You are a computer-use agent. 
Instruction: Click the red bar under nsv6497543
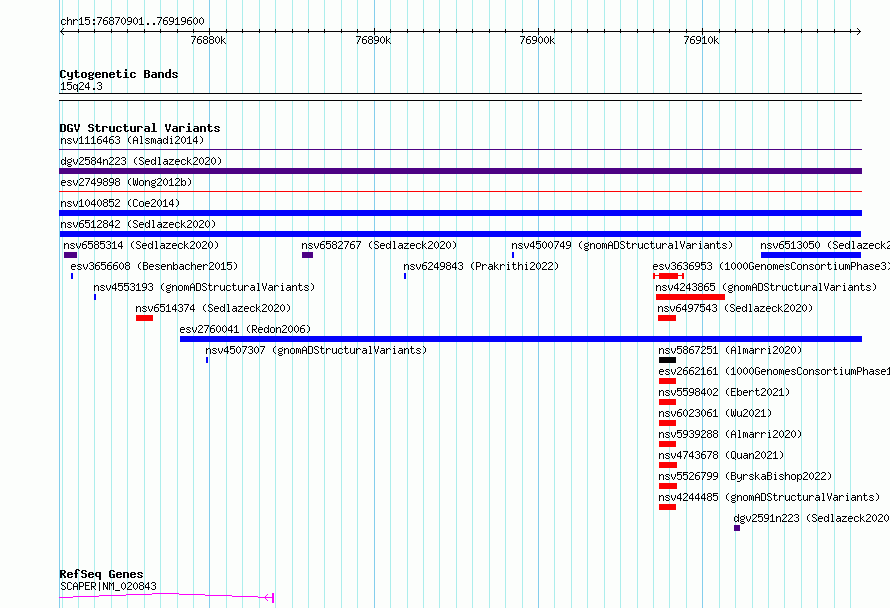(667, 318)
